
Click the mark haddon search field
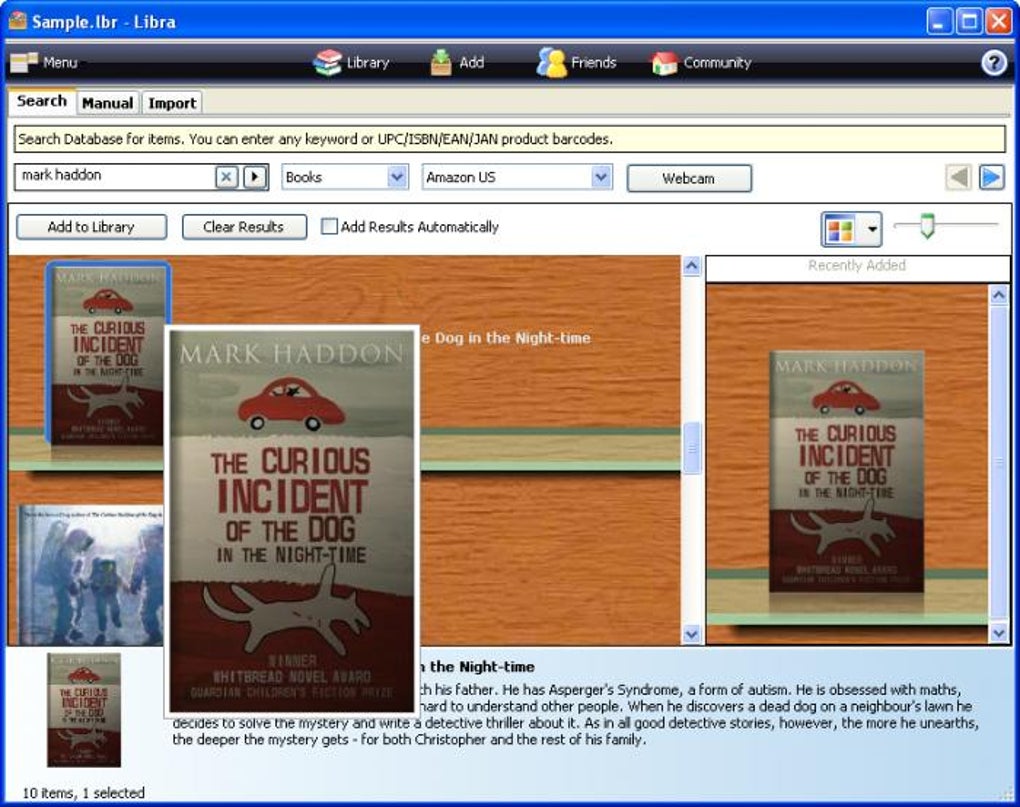click(115, 176)
